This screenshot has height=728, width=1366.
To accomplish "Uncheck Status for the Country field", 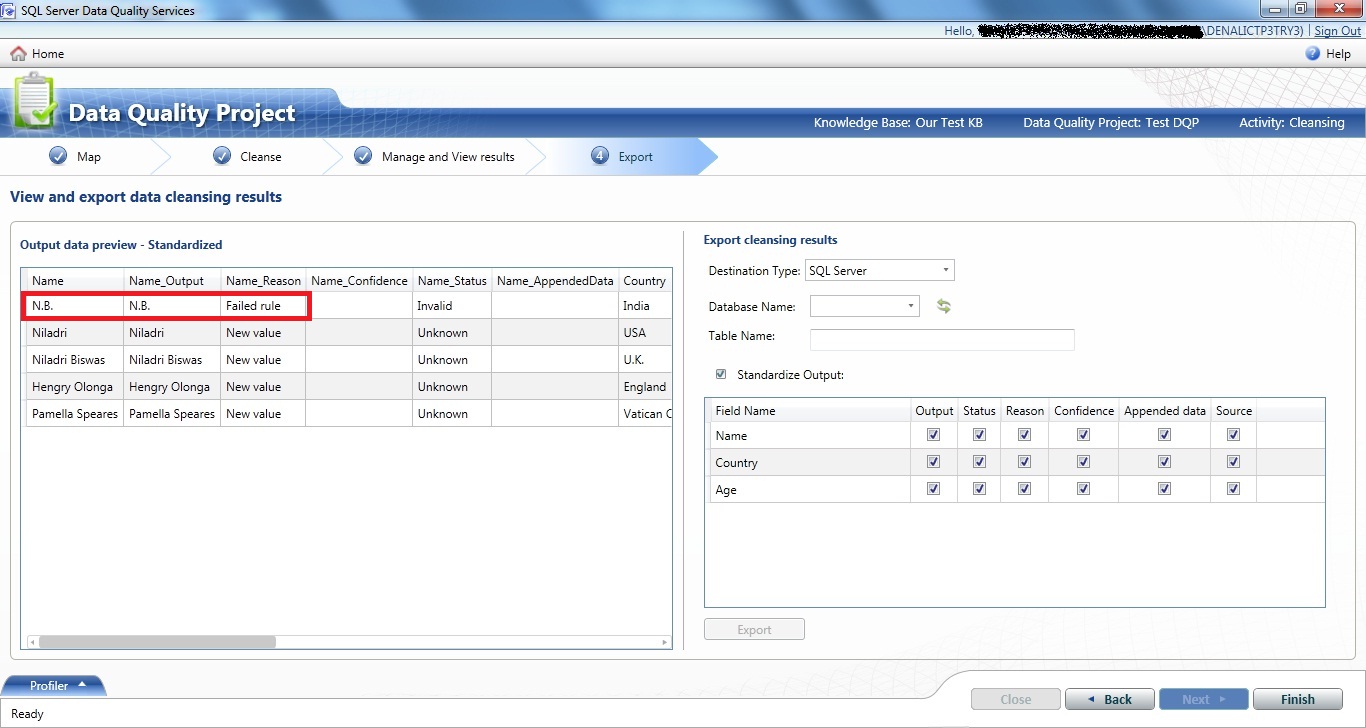I will coord(979,462).
